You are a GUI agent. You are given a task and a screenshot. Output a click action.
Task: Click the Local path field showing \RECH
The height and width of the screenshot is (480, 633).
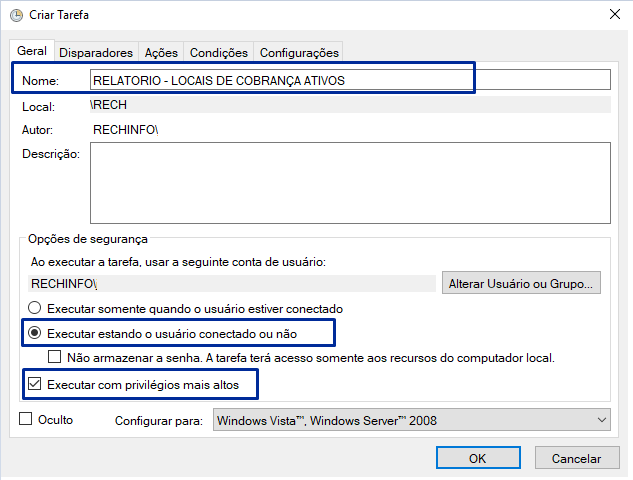pos(349,104)
